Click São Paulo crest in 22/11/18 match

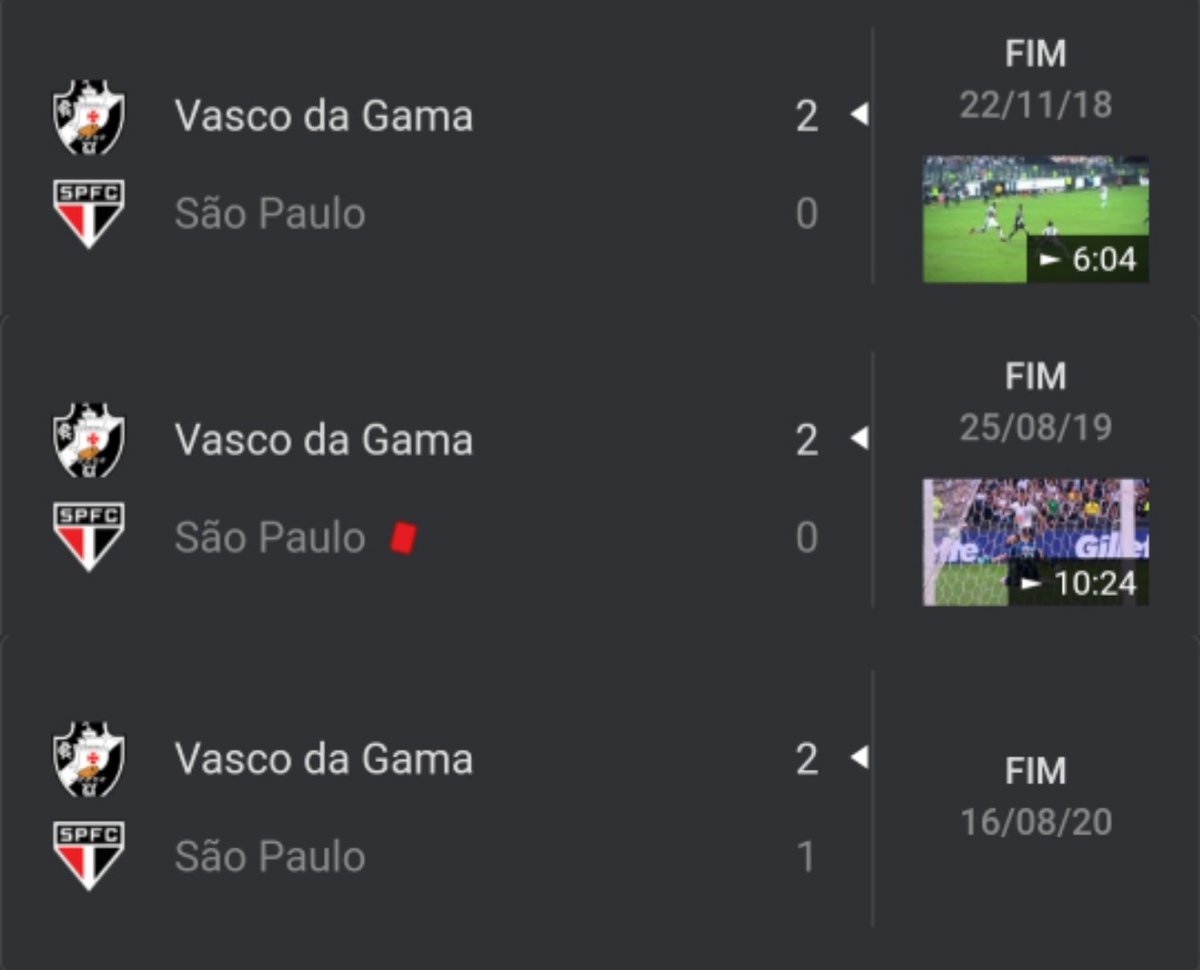pos(89,214)
